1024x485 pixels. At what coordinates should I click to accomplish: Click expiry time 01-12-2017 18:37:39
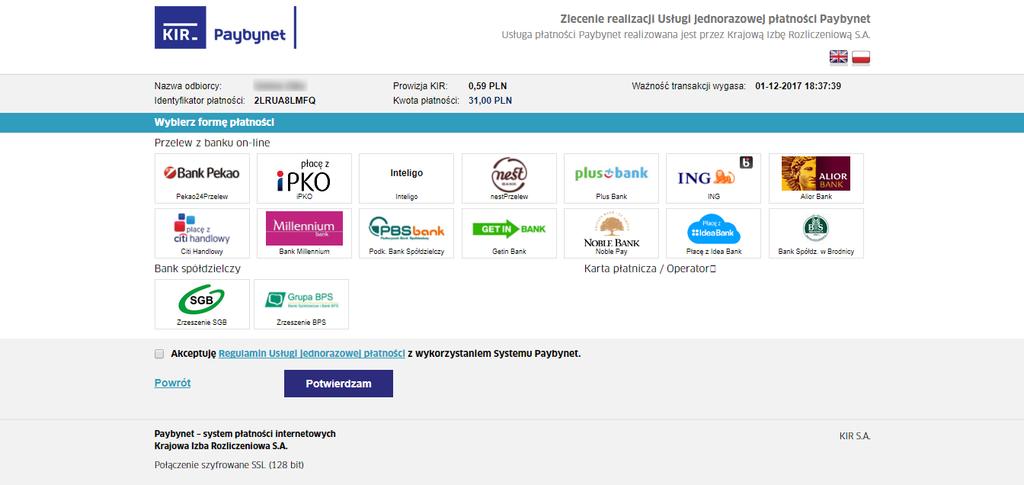(x=798, y=86)
